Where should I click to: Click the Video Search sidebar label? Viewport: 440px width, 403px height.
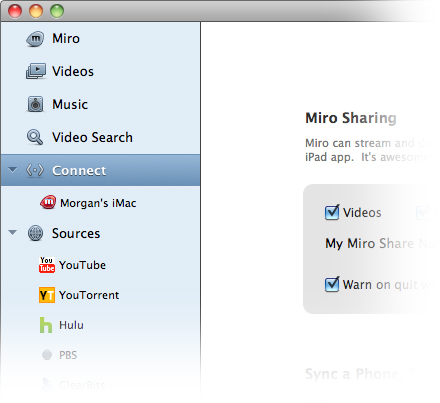click(92, 137)
